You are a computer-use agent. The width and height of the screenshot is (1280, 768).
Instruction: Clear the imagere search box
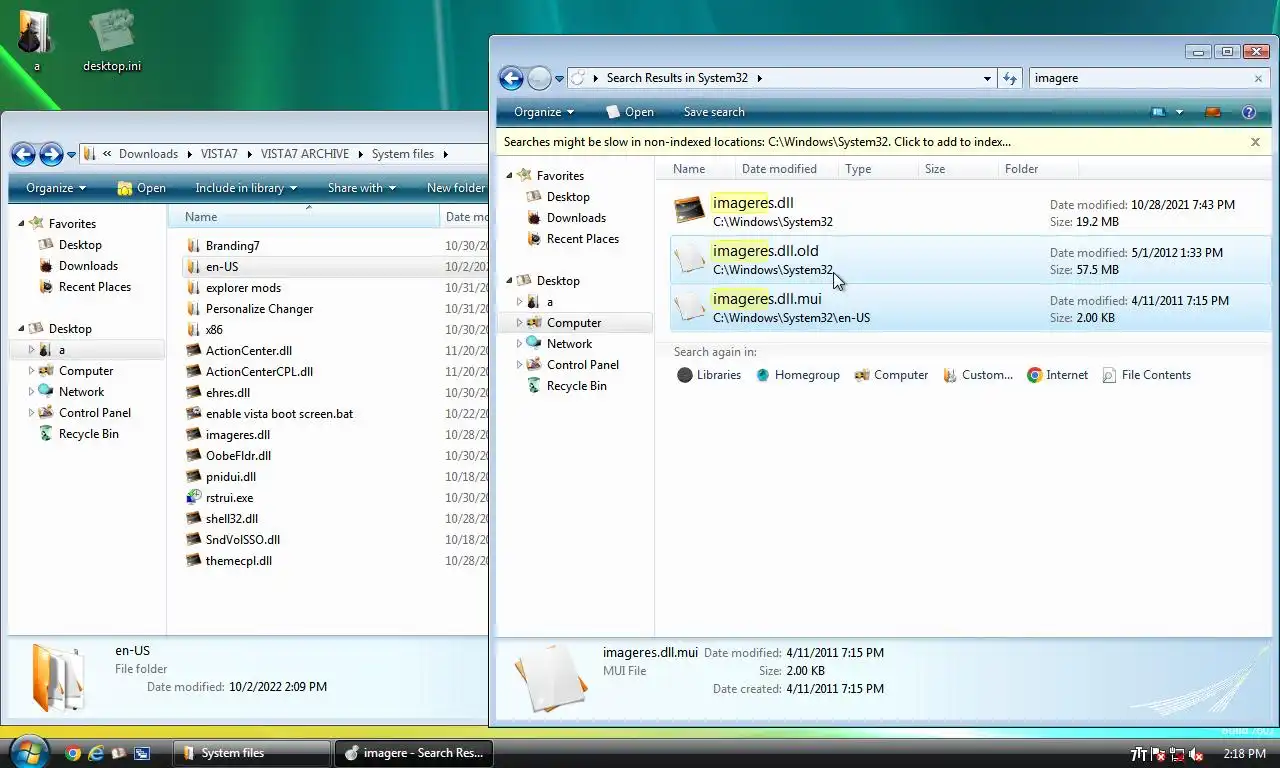tap(1258, 78)
